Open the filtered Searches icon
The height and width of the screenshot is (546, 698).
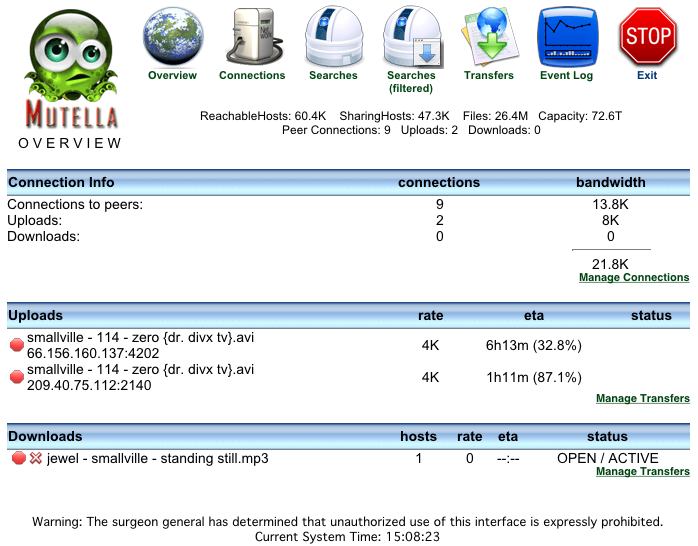(x=411, y=36)
